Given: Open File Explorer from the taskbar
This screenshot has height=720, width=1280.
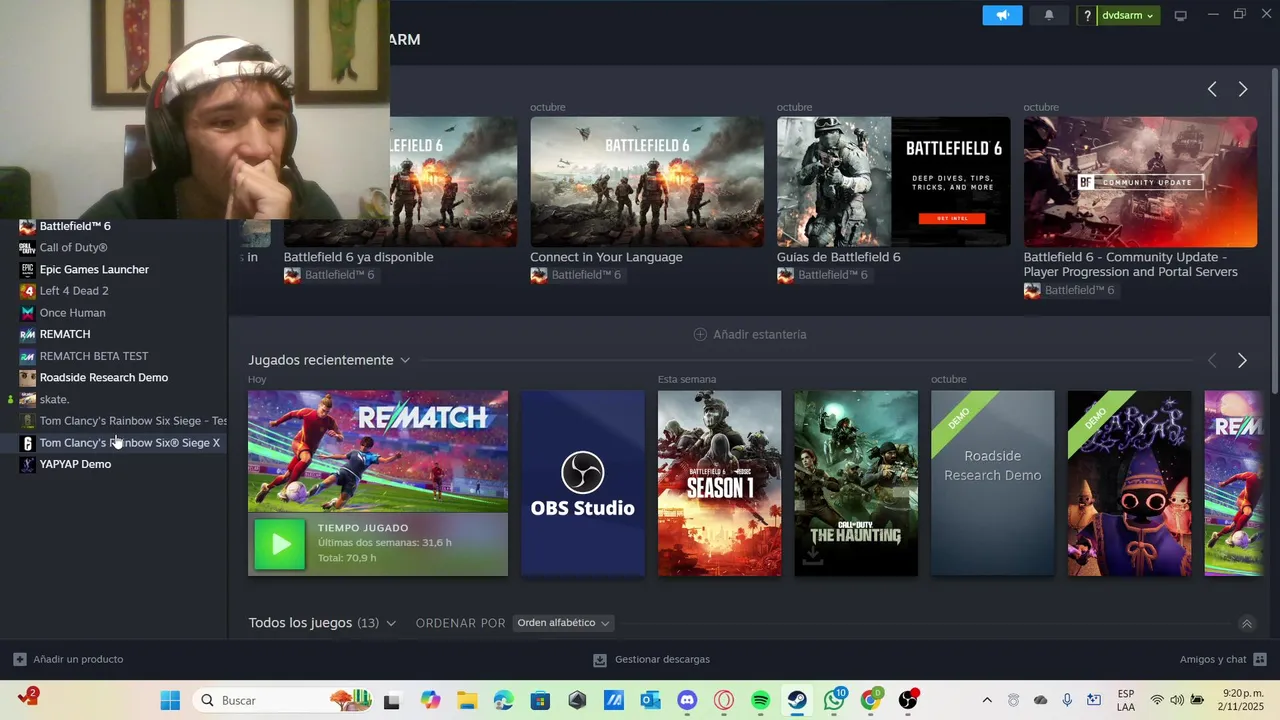Looking at the screenshot, I should pos(467,700).
